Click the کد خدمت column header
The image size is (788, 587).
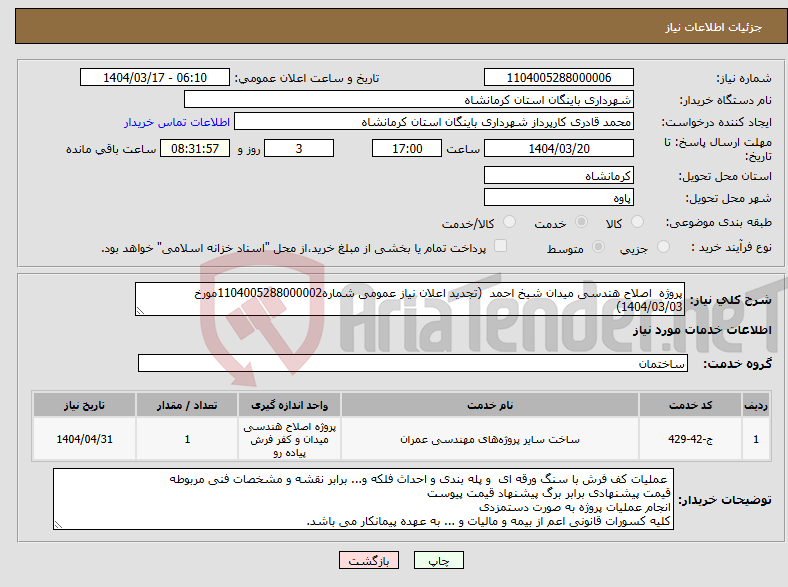[691, 405]
